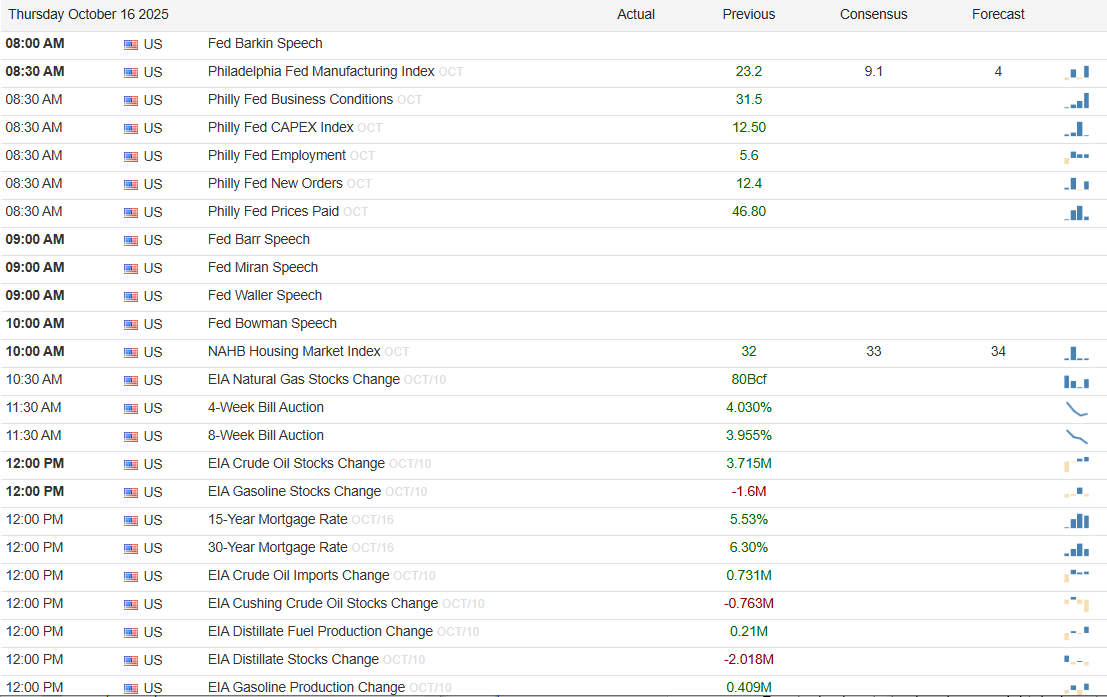This screenshot has height=697, width=1107.
Task: Open chart icon for 15-Year Mortgage Rate
Action: (x=1077, y=520)
